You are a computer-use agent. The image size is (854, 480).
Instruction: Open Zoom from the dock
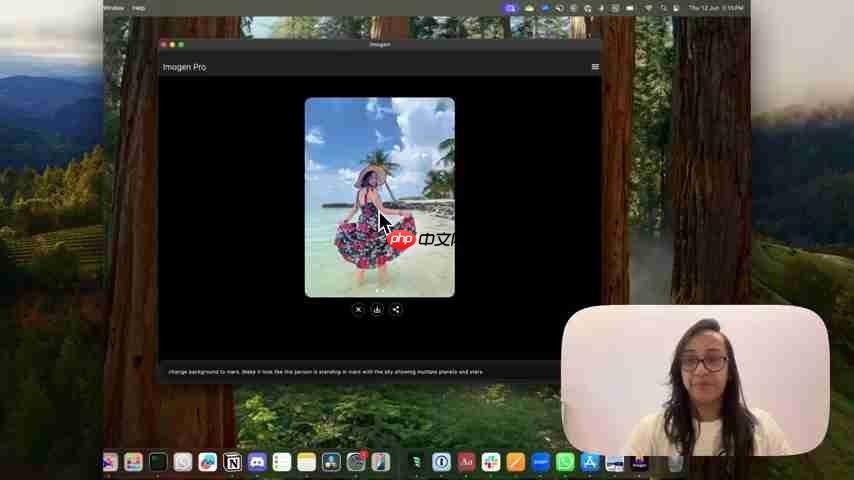[540, 463]
